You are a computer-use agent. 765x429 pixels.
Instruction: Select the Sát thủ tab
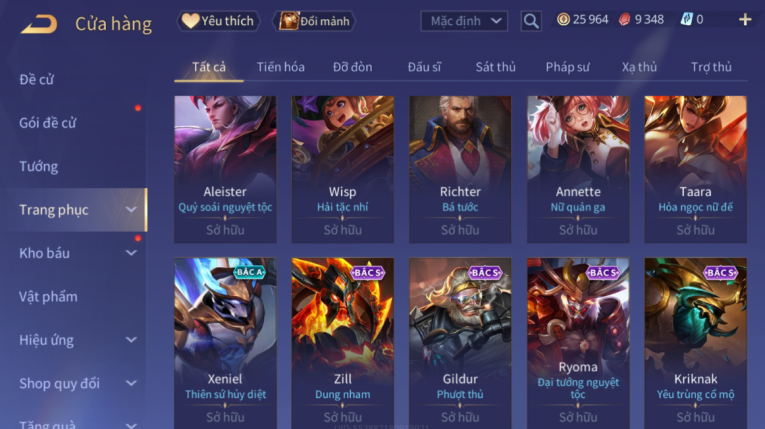pos(496,67)
